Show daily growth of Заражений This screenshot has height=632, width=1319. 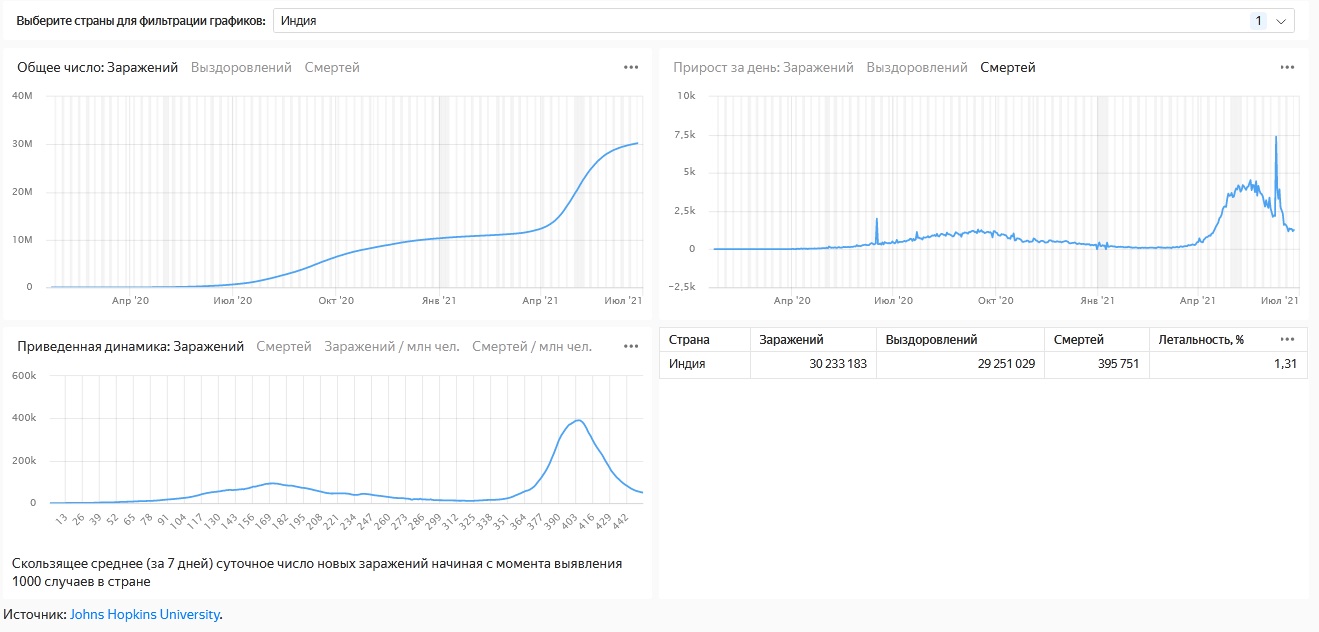(818, 68)
